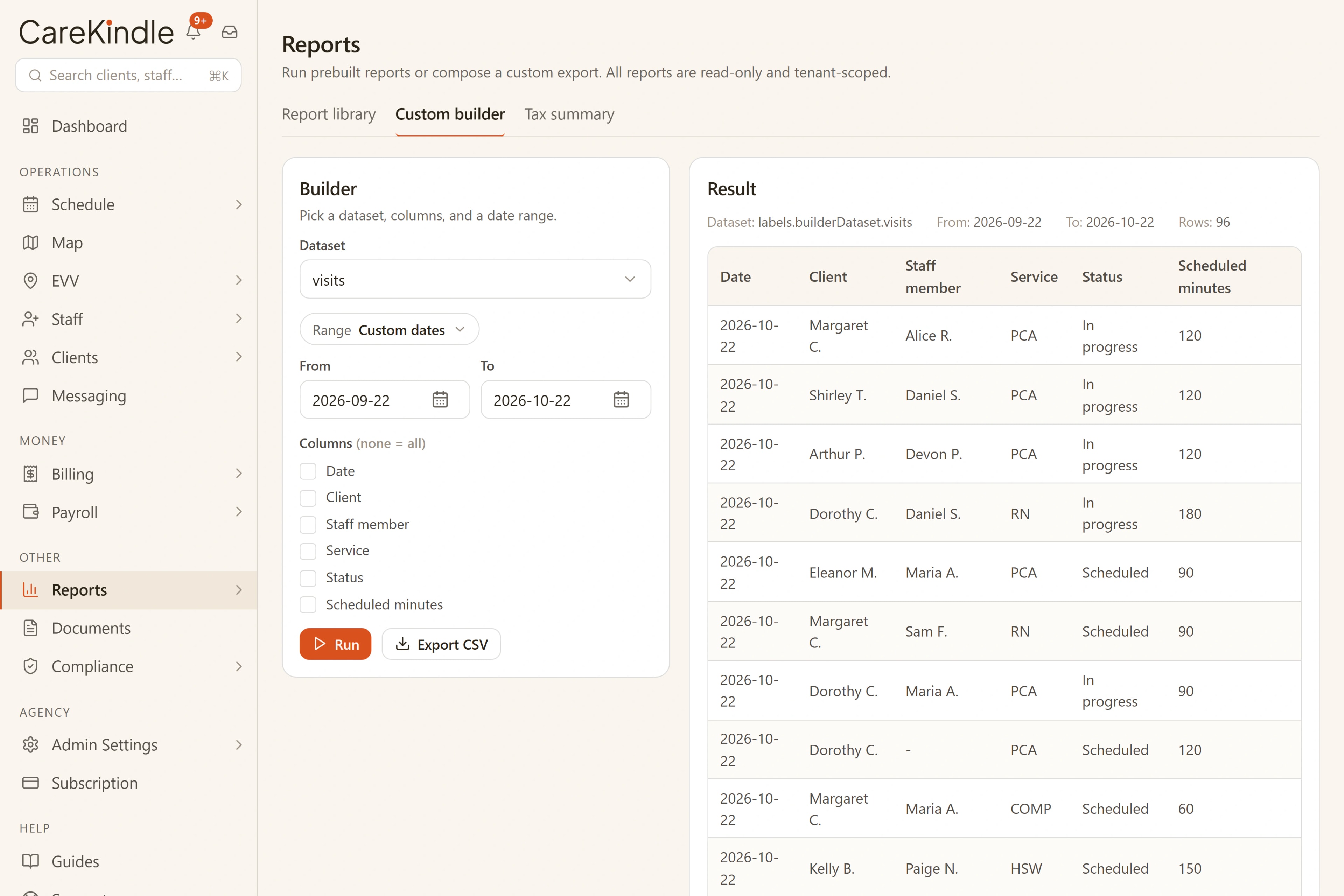Click the Schedule calendar icon

click(30, 204)
